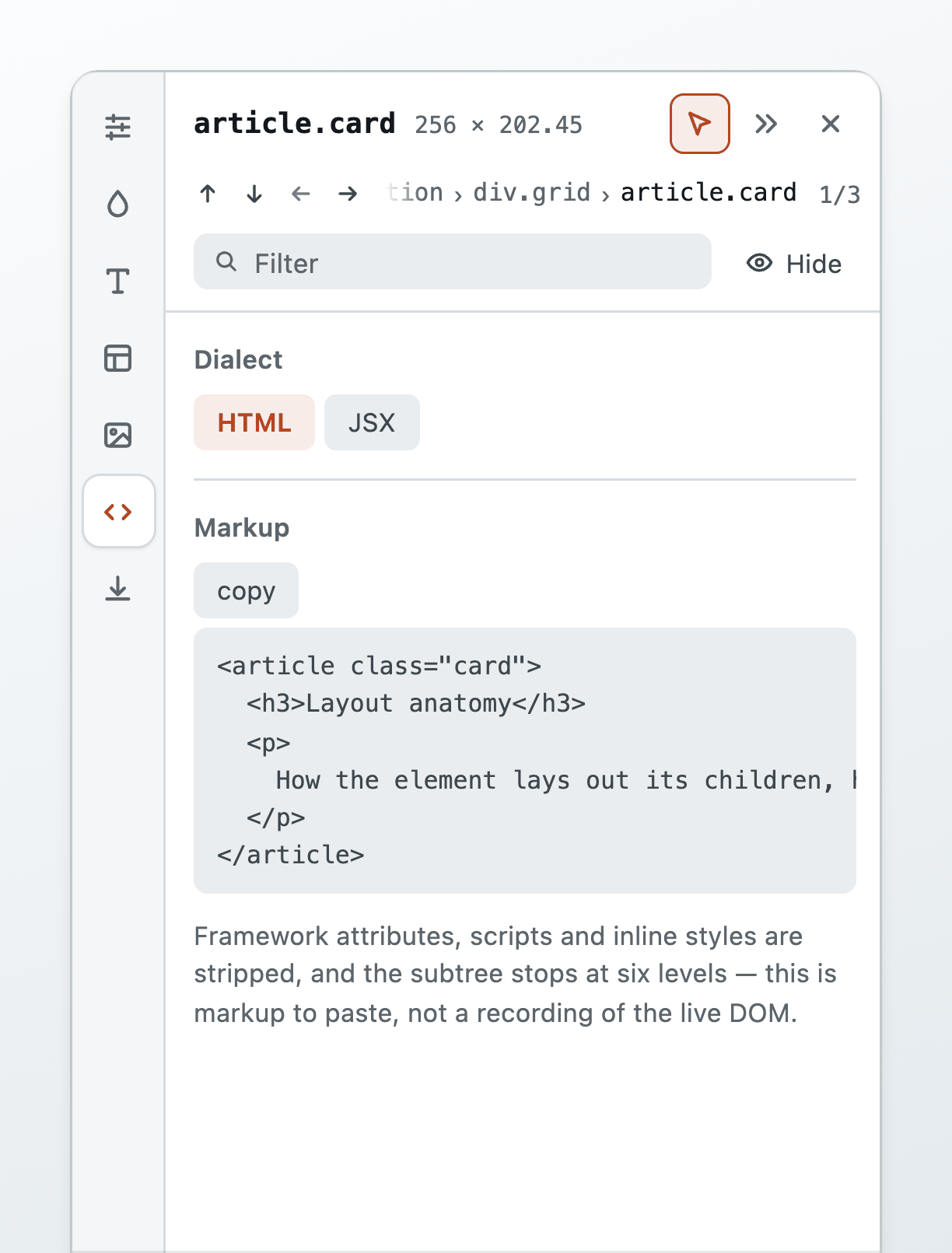Open the download export panel

[118, 589]
